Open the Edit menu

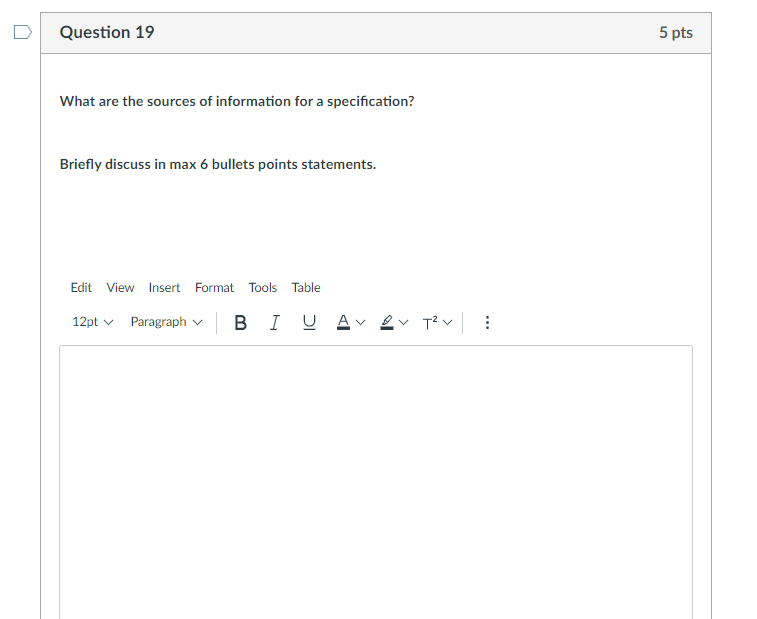81,288
